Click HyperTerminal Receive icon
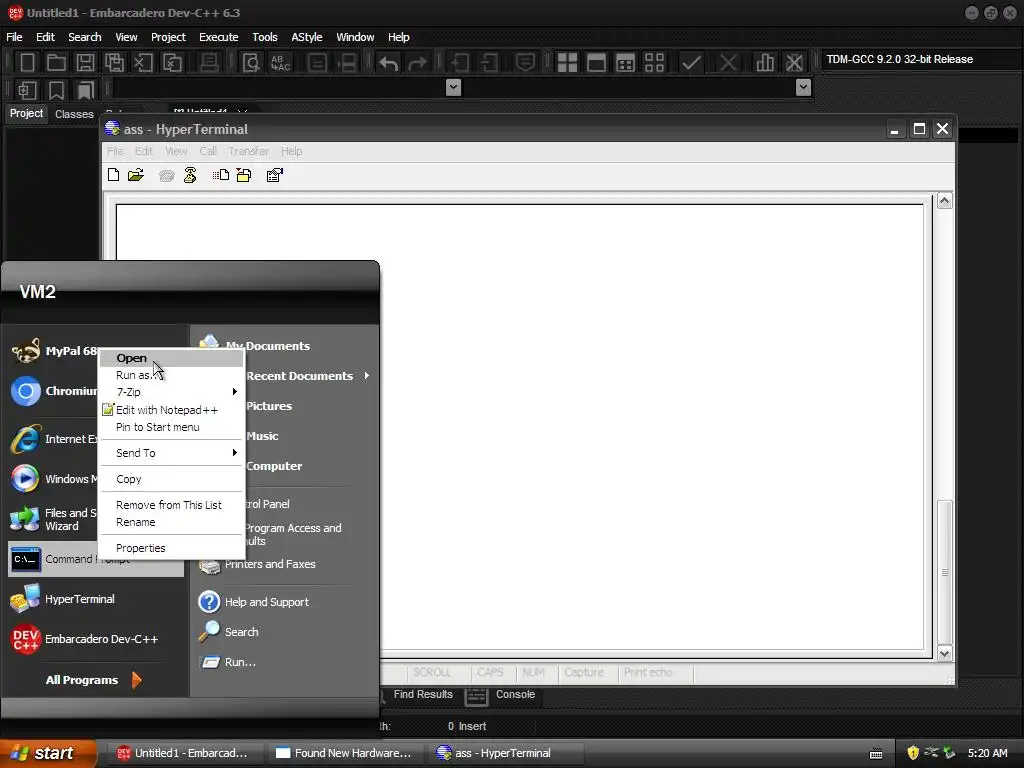The width and height of the screenshot is (1024, 768). [244, 175]
